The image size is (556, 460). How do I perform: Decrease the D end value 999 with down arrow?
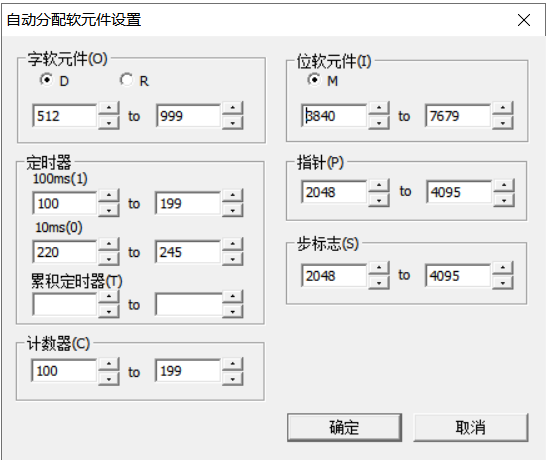(233, 123)
